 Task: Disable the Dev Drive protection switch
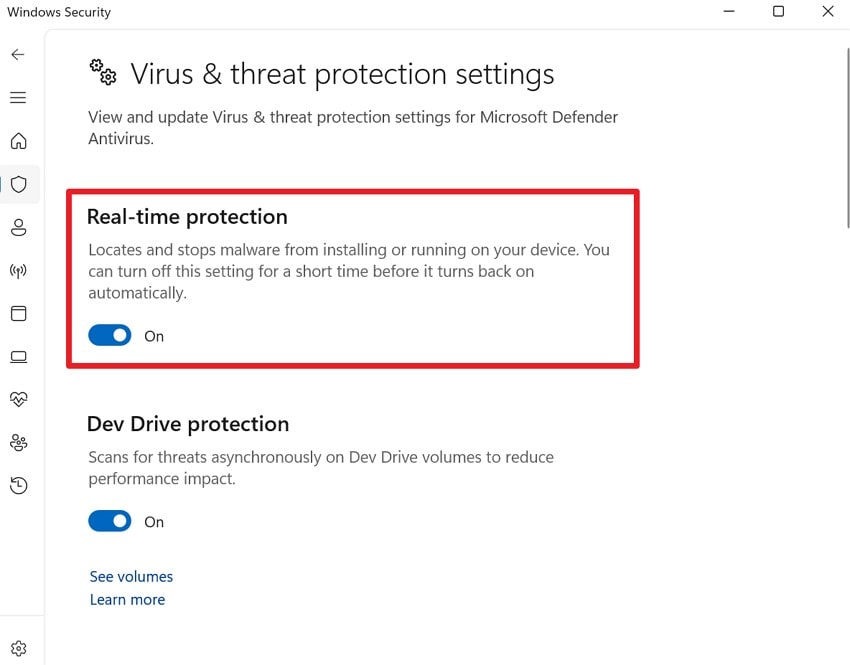point(110,522)
